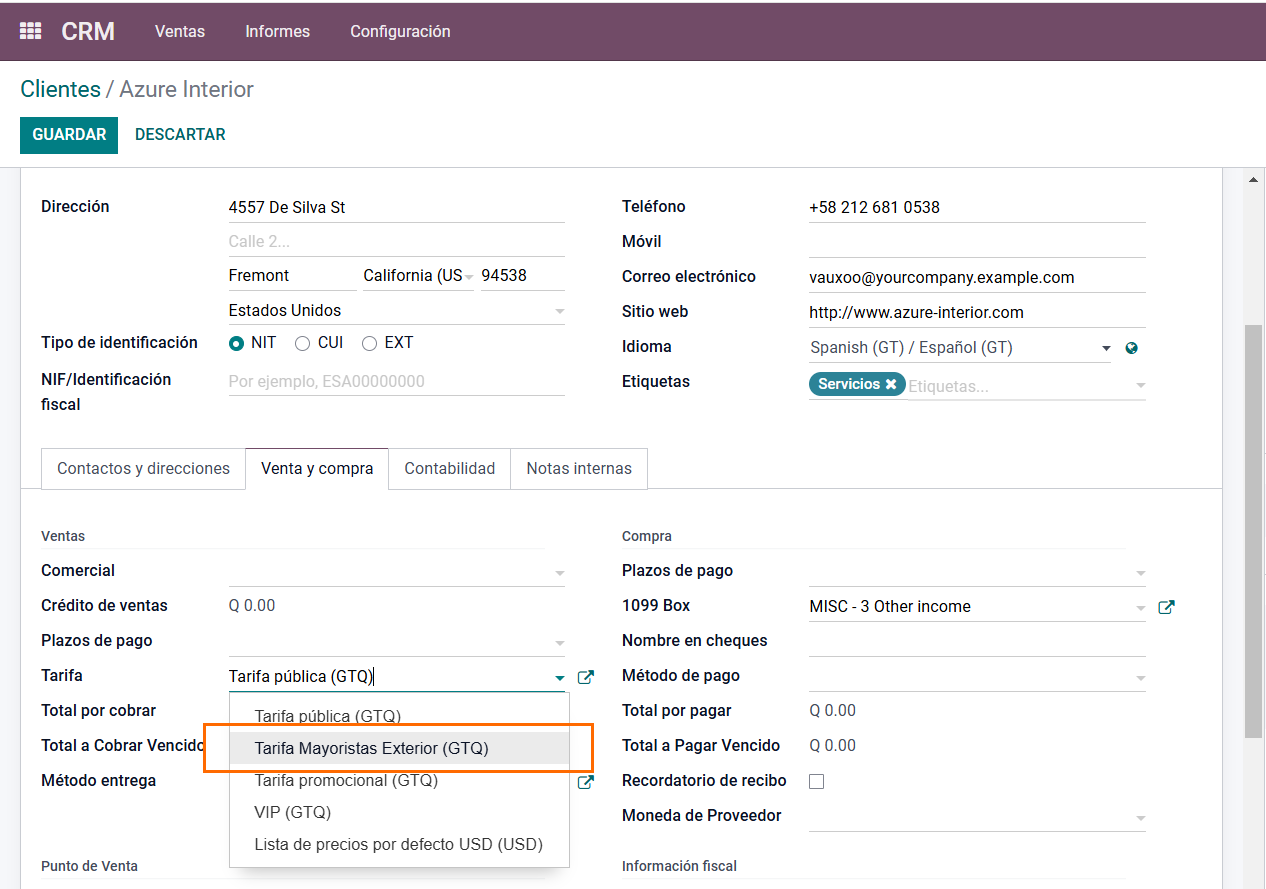This screenshot has width=1266, height=889.
Task: Click the globe icon beside Idioma
Action: point(1131,348)
